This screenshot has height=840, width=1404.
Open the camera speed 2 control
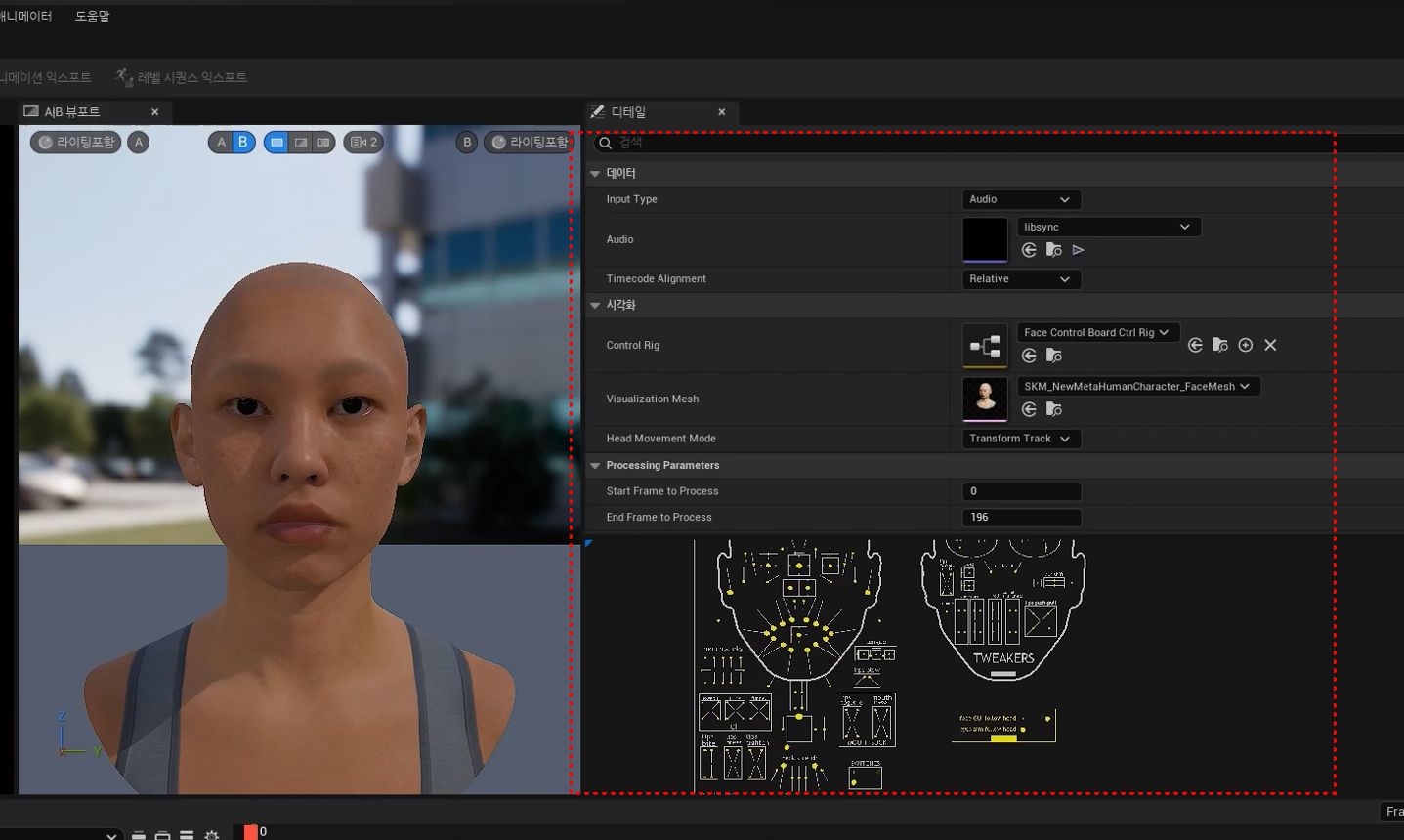point(363,143)
